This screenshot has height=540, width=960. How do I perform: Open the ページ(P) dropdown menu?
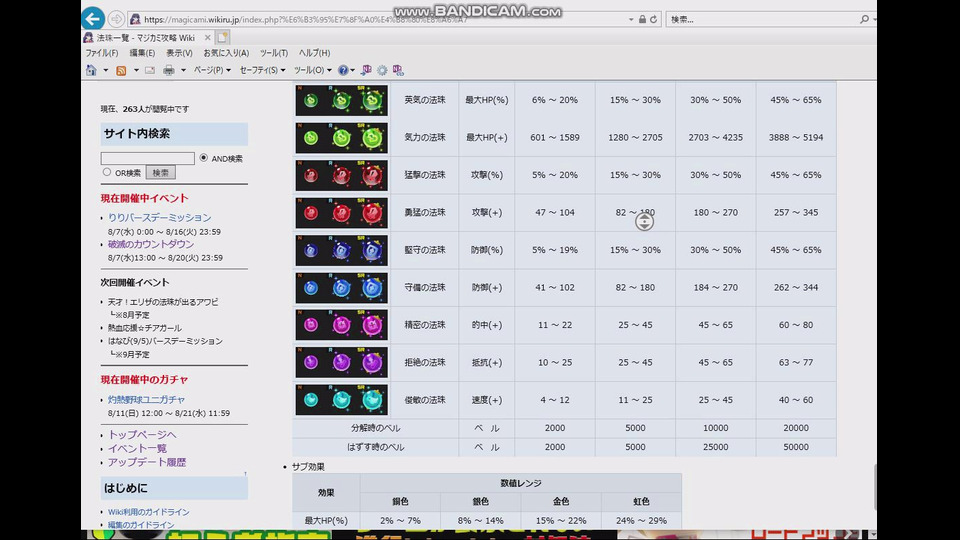[212, 70]
